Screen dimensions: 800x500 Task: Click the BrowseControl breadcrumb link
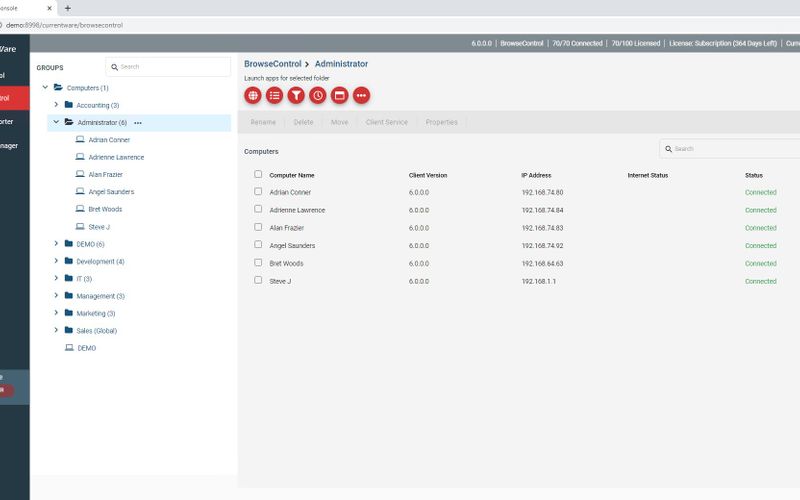(272, 64)
